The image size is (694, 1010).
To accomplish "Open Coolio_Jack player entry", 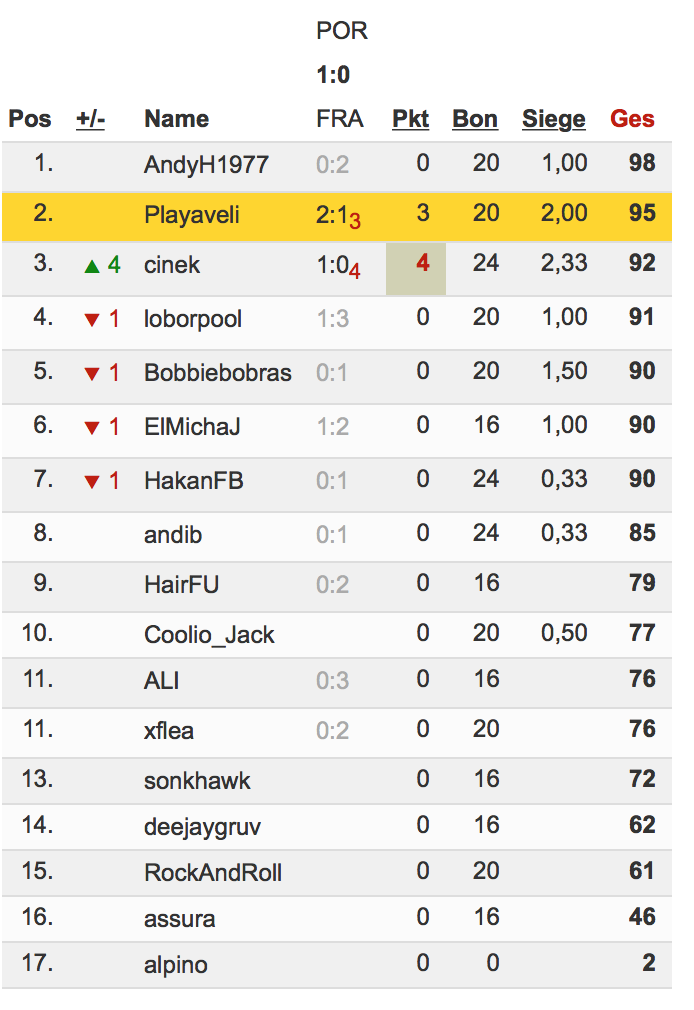I will tap(209, 635).
